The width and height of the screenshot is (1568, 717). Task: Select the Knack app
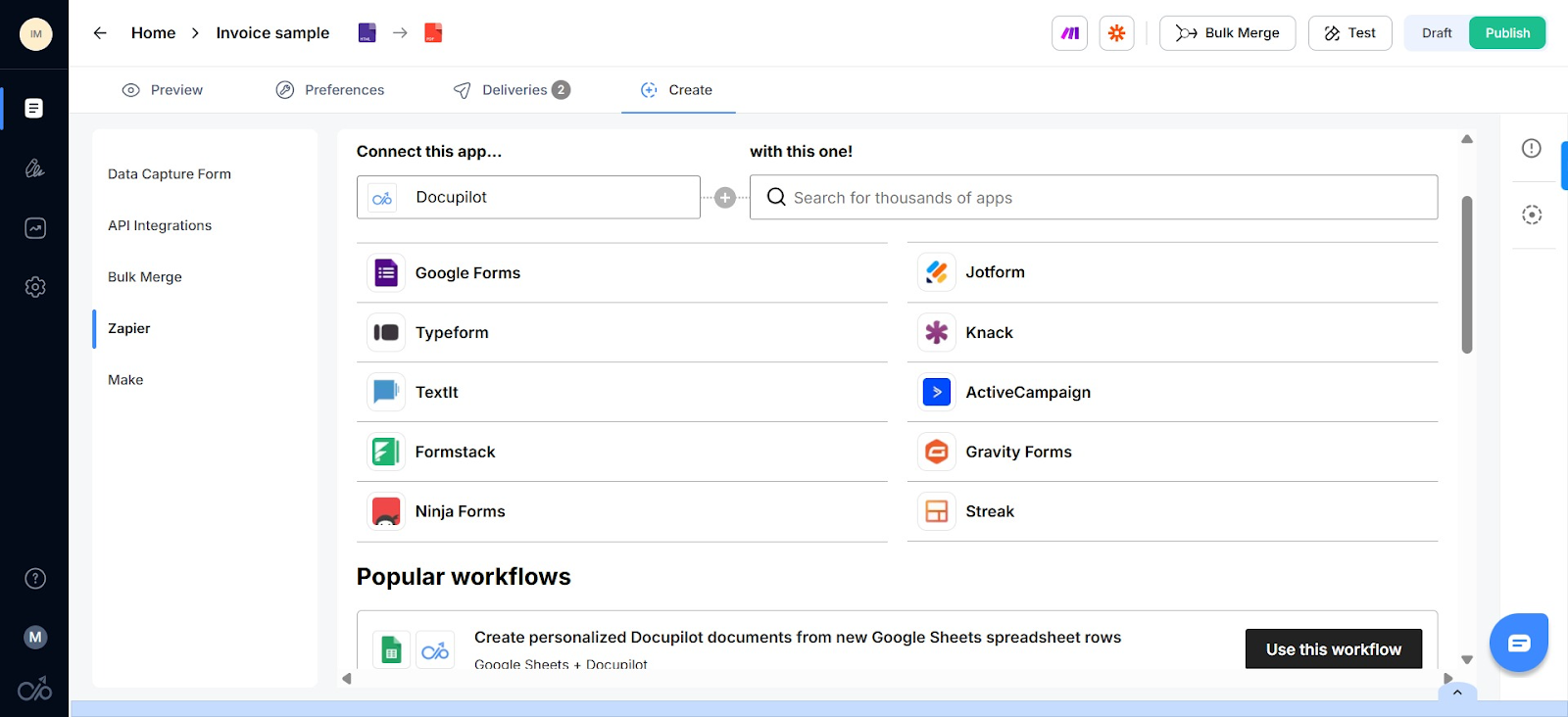(1173, 333)
